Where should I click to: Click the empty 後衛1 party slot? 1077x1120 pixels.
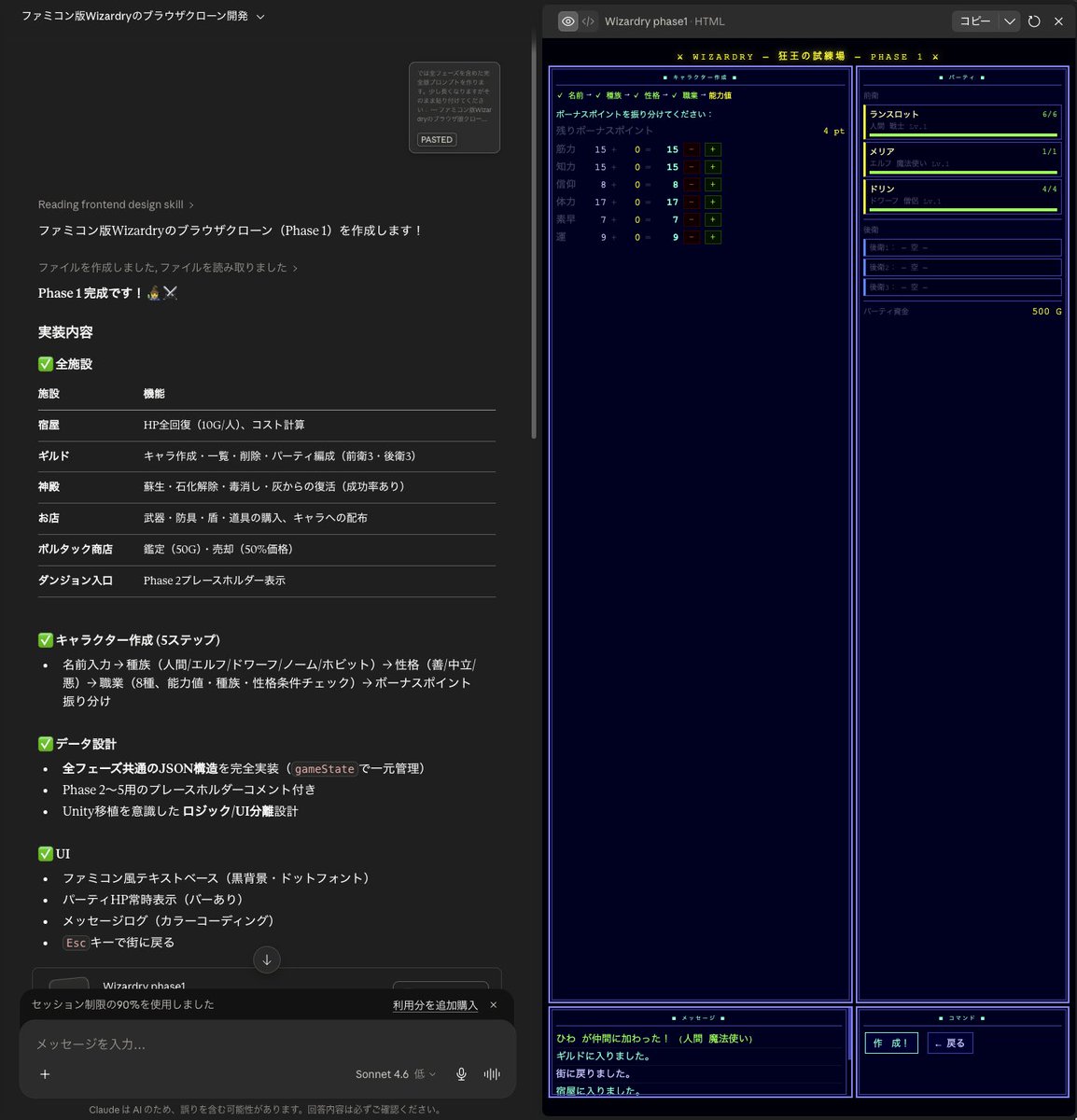[962, 247]
